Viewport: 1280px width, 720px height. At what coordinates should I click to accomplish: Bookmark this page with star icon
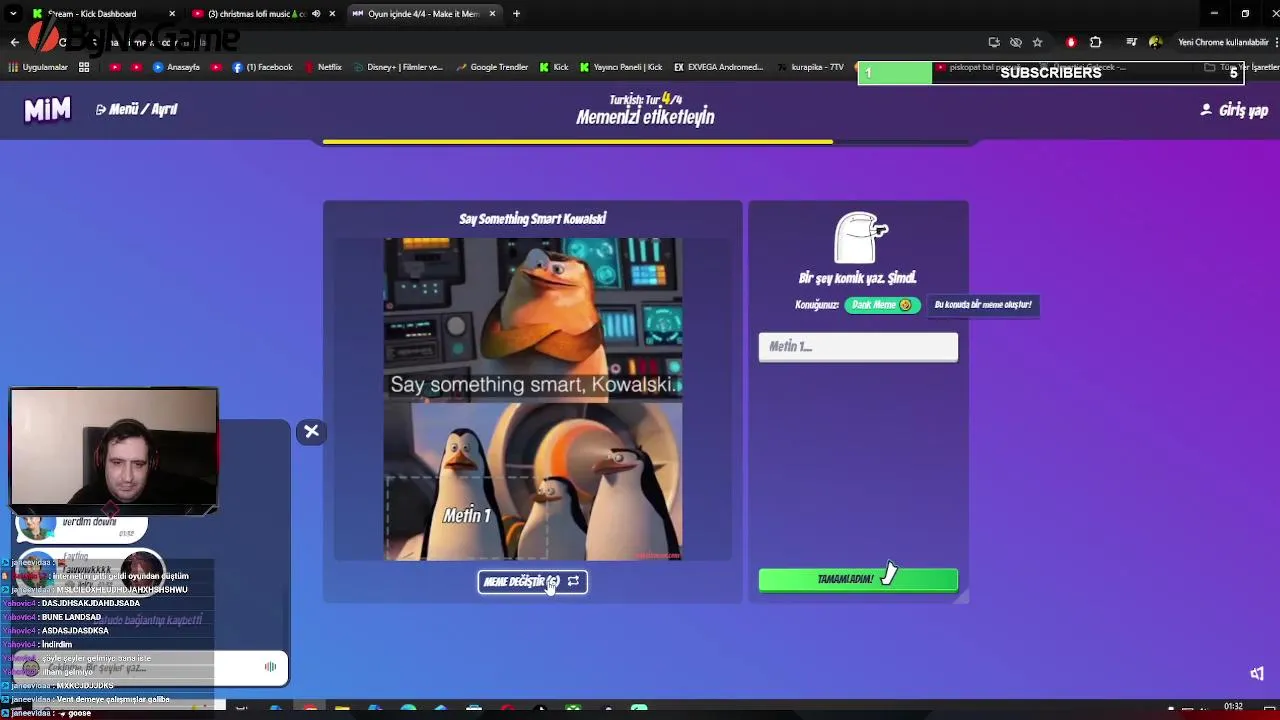1037,42
